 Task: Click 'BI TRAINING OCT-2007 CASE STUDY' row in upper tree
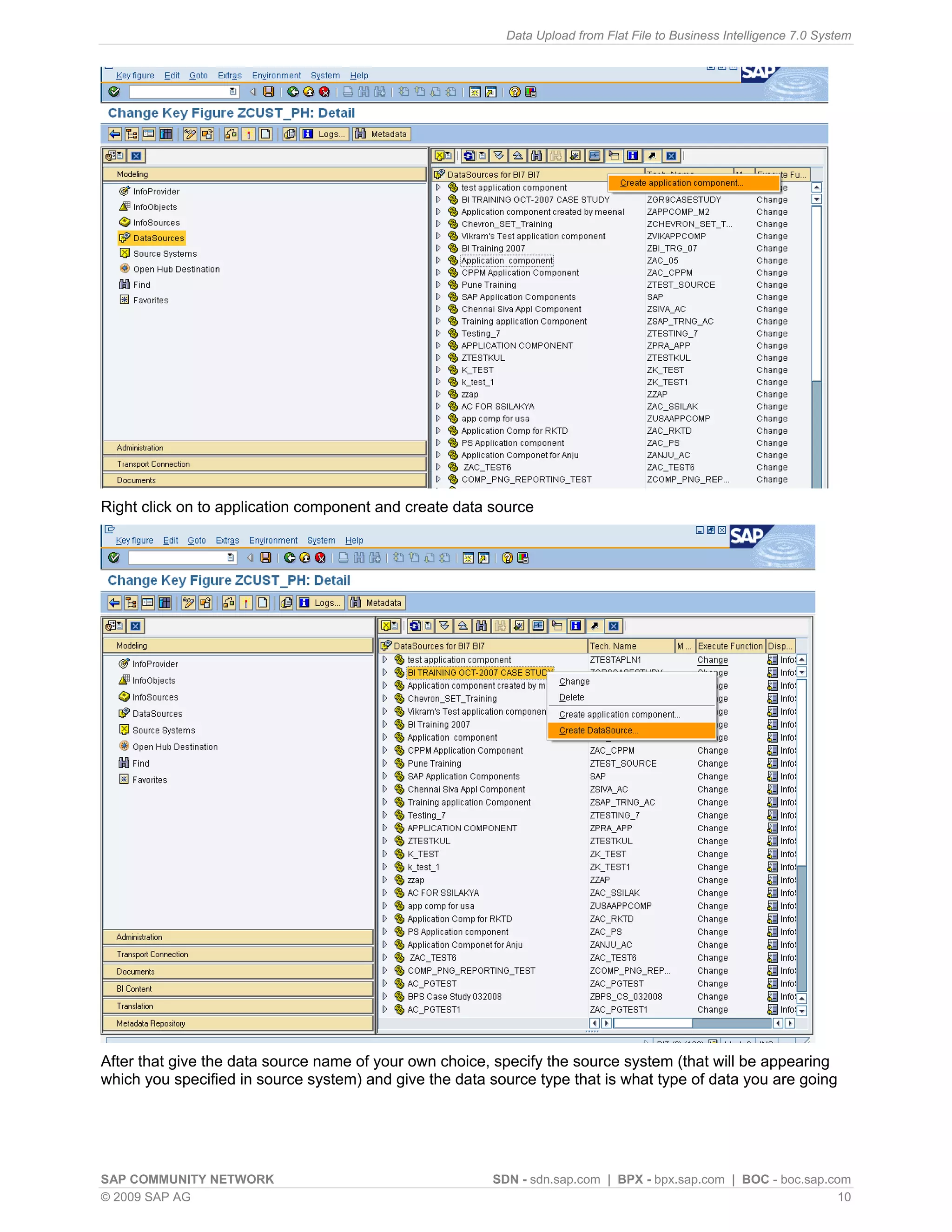click(x=535, y=200)
